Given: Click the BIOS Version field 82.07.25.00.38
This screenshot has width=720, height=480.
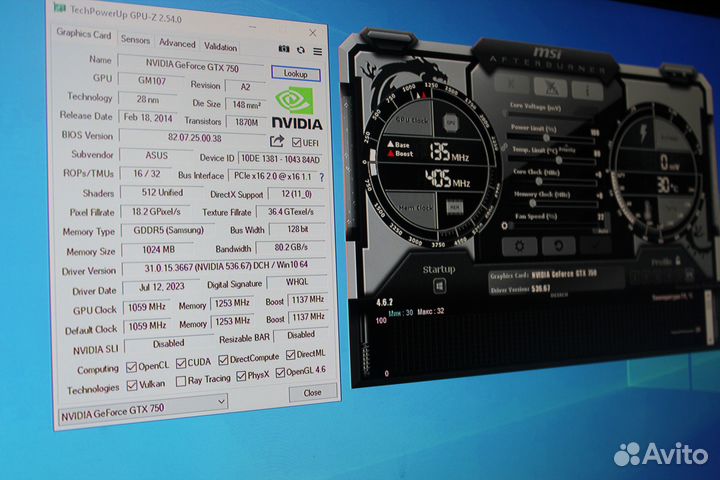Looking at the screenshot, I should (193, 137).
